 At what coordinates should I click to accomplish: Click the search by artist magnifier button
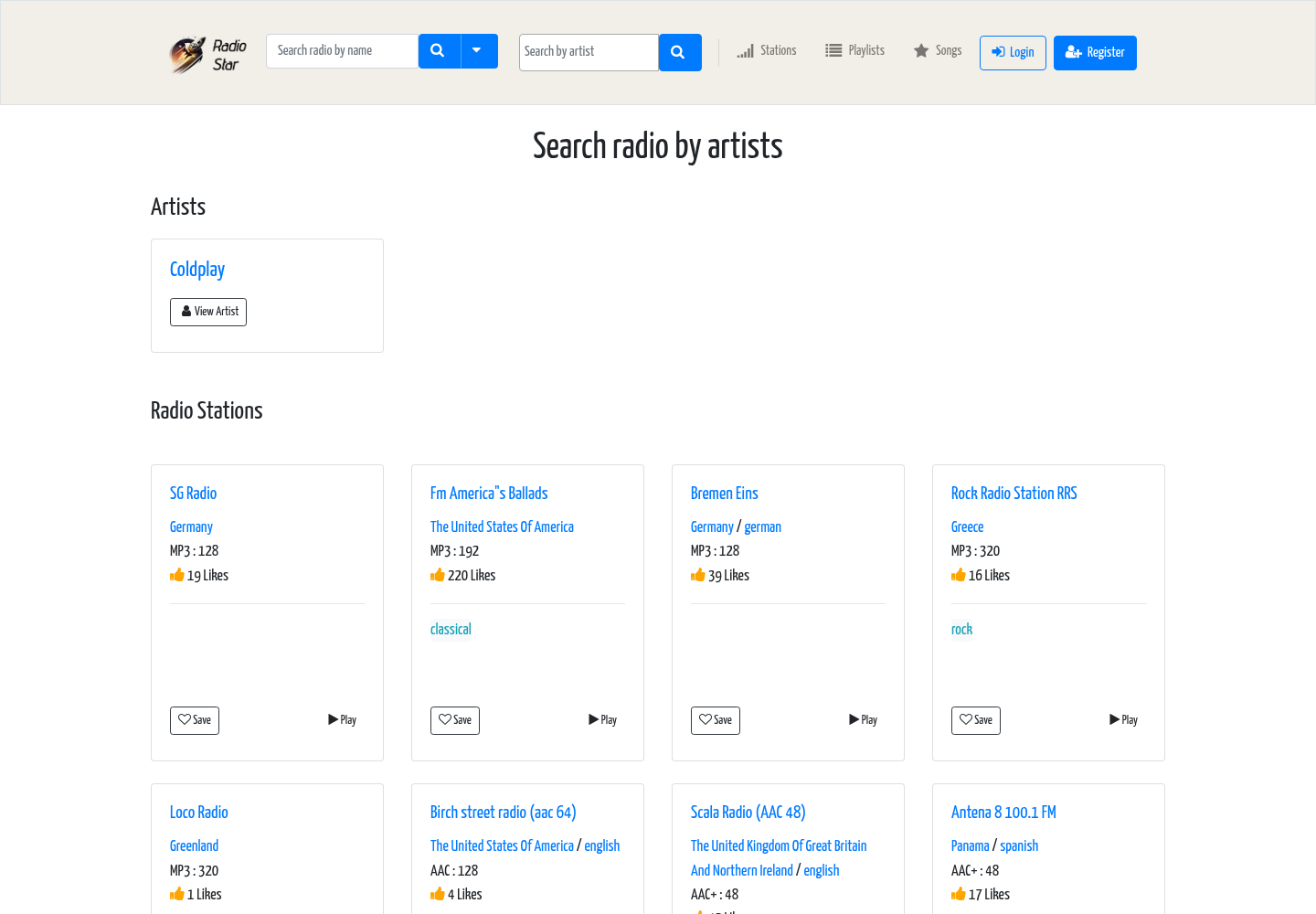[680, 52]
